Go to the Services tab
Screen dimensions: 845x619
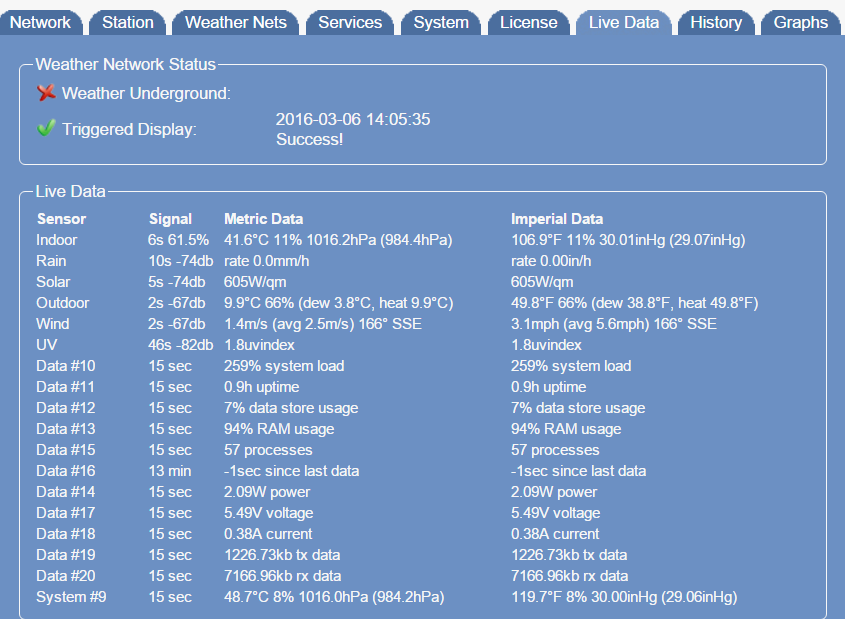click(x=350, y=22)
